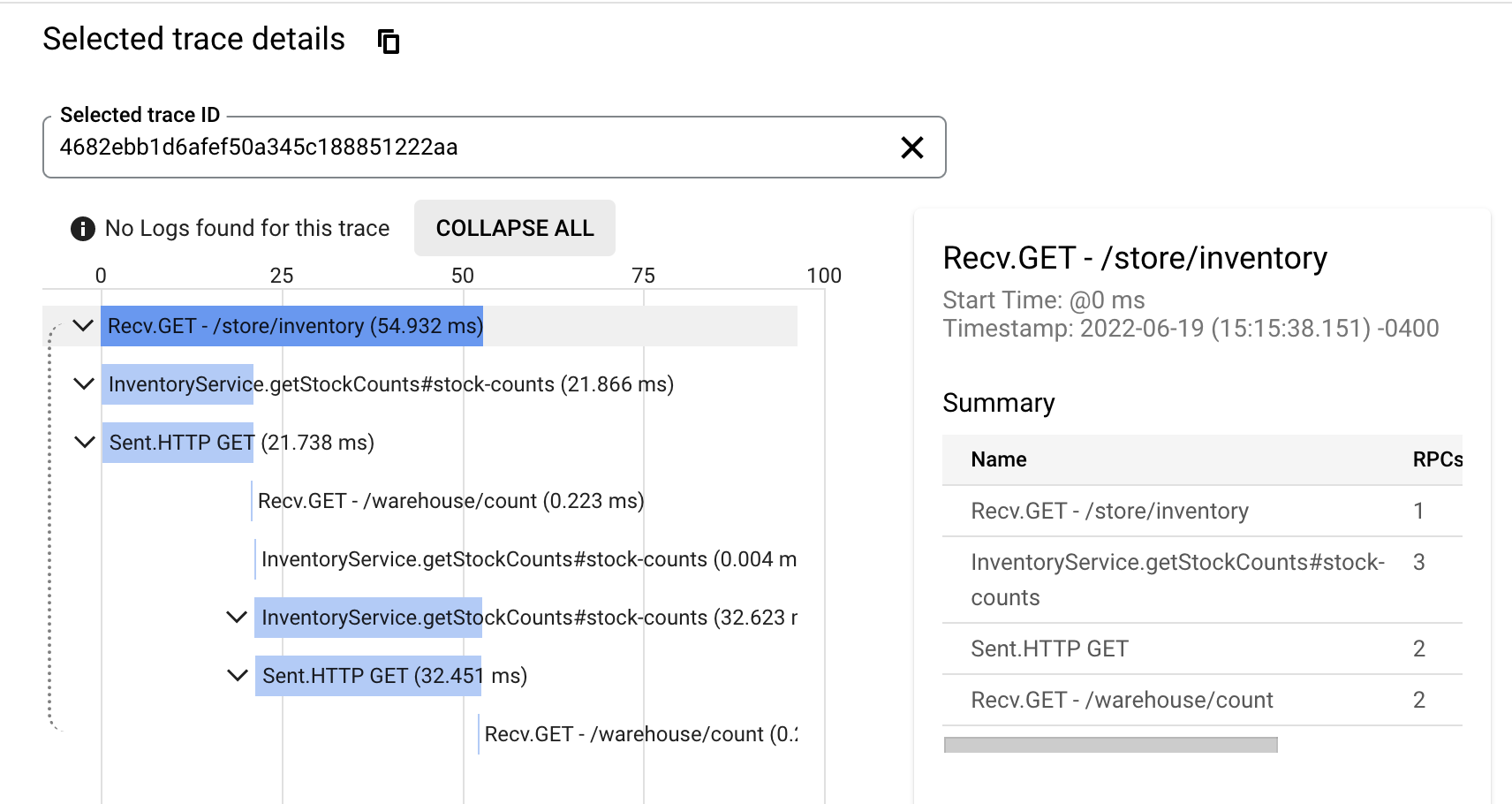
Task: Click the info icon beside No Logs found
Action: click(83, 229)
